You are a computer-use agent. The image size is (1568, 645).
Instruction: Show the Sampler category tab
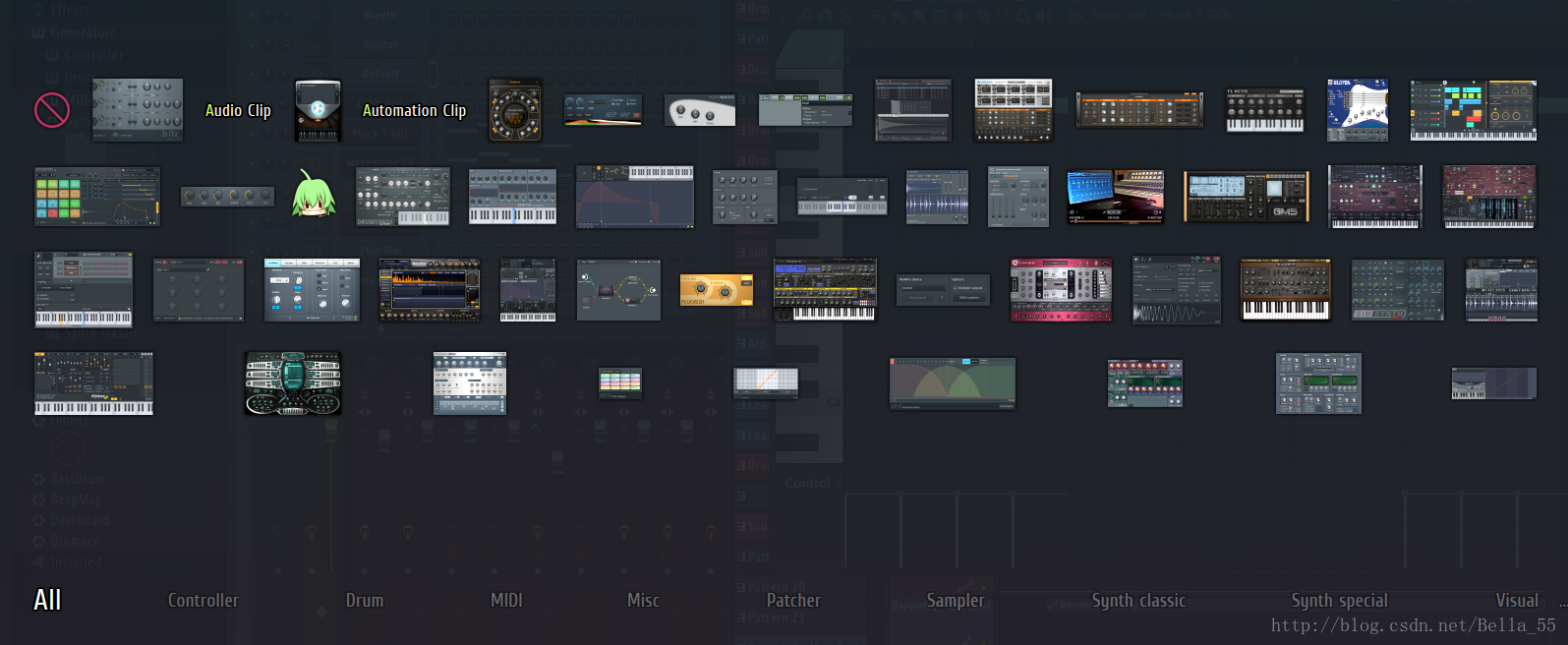pyautogui.click(x=955, y=600)
